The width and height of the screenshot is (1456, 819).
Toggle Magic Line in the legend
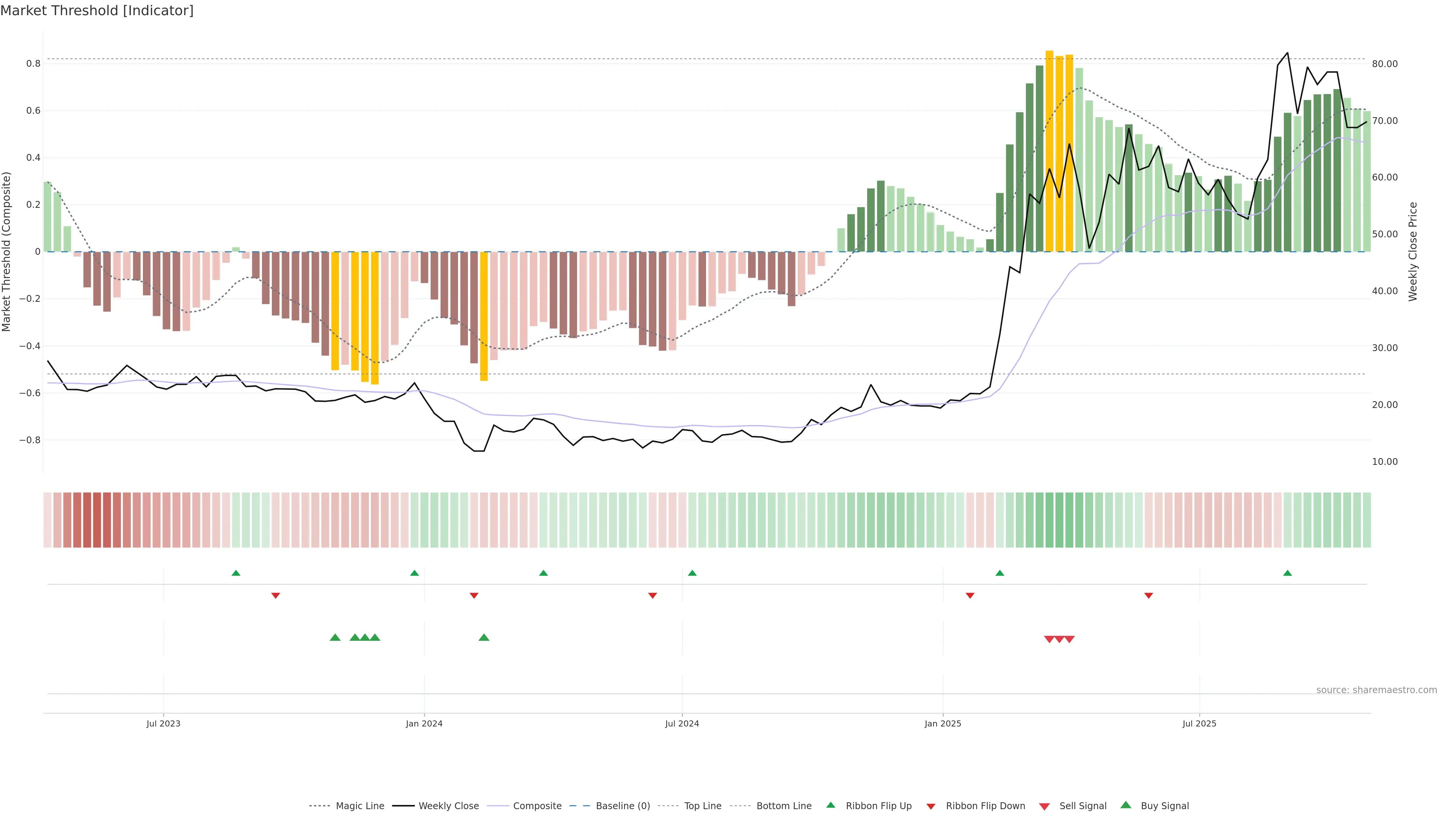[359, 806]
